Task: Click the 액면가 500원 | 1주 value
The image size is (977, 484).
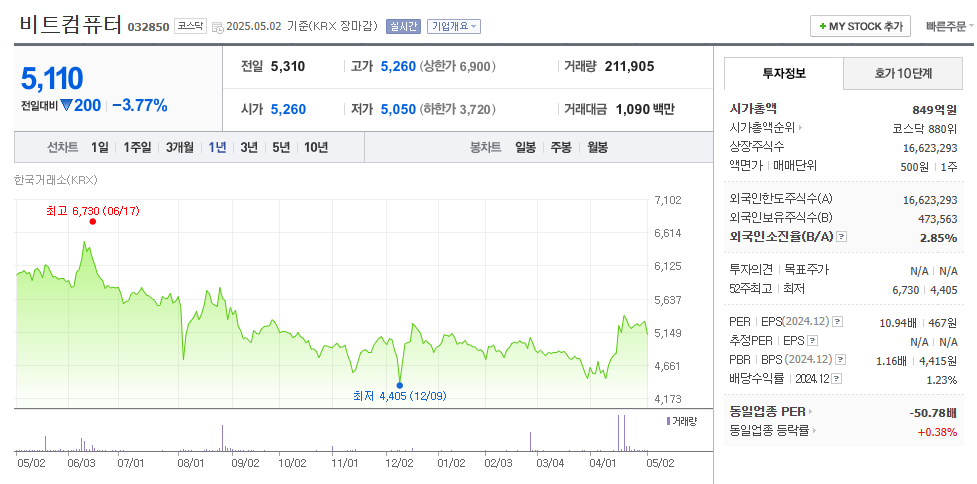Action: pyautogui.click(x=929, y=166)
